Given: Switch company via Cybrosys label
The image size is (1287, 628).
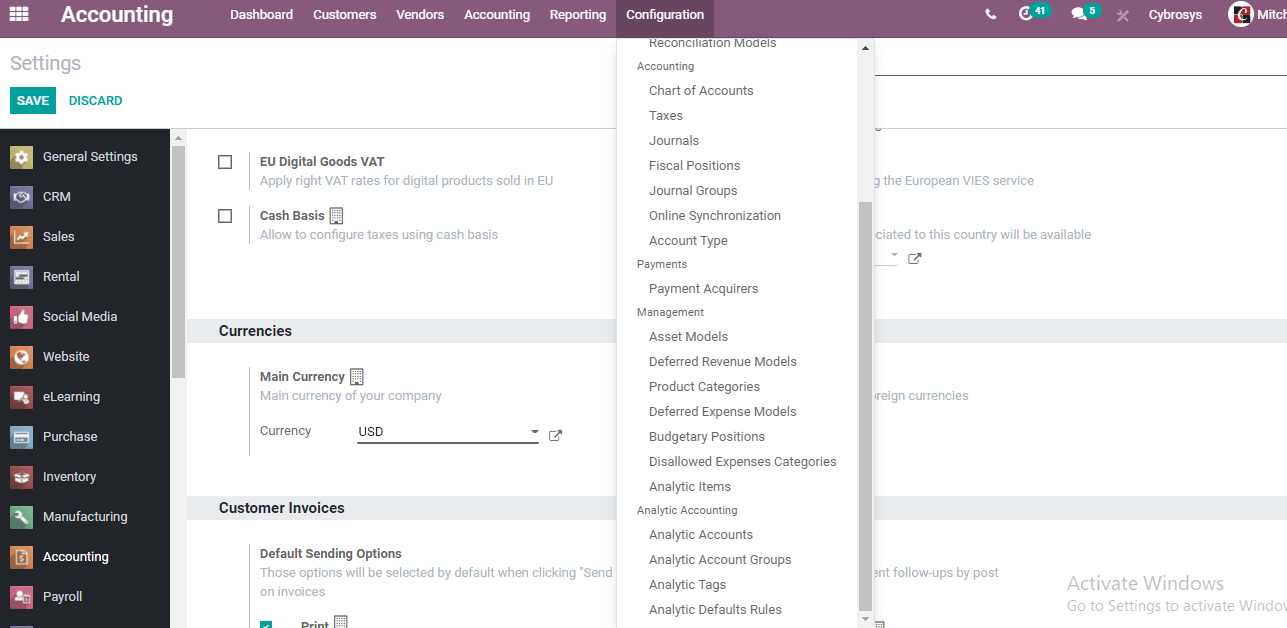Looking at the screenshot, I should point(1175,15).
